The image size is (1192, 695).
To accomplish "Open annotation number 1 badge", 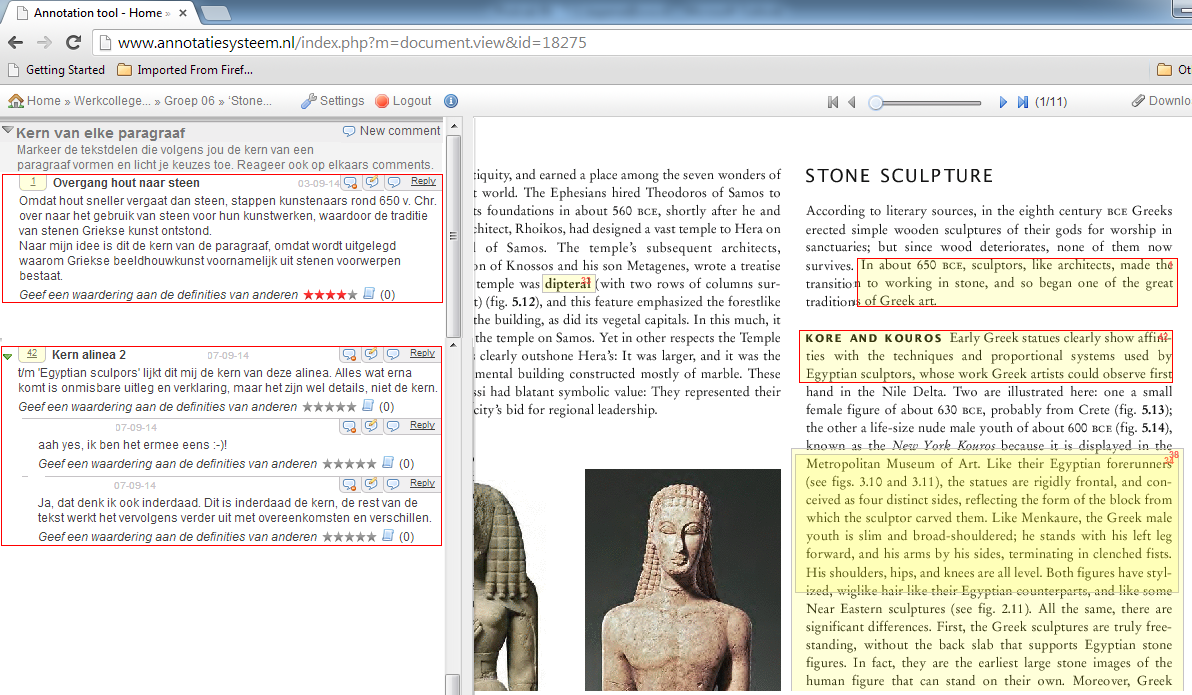I will 33,183.
